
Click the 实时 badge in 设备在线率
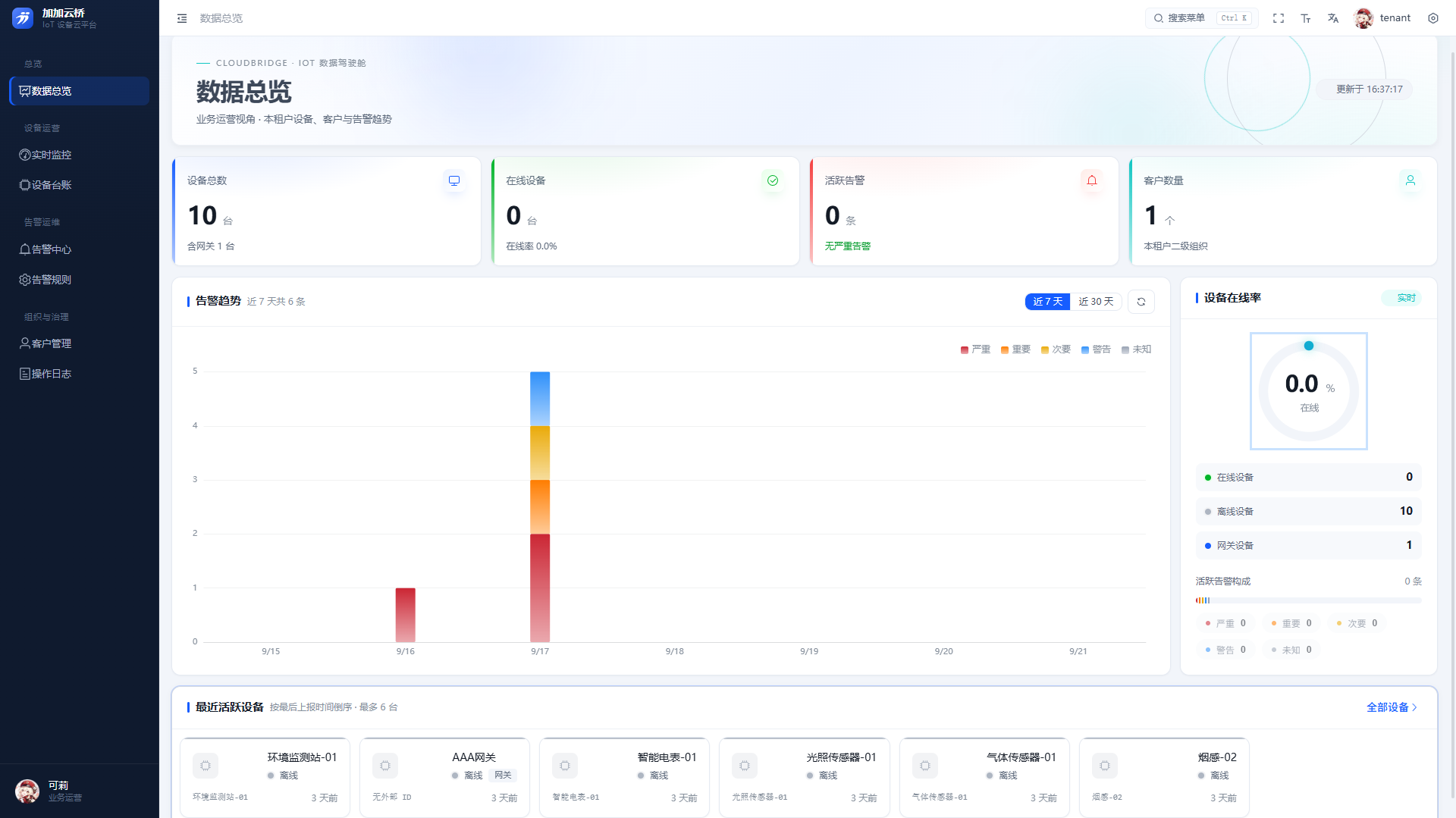[x=1401, y=298]
